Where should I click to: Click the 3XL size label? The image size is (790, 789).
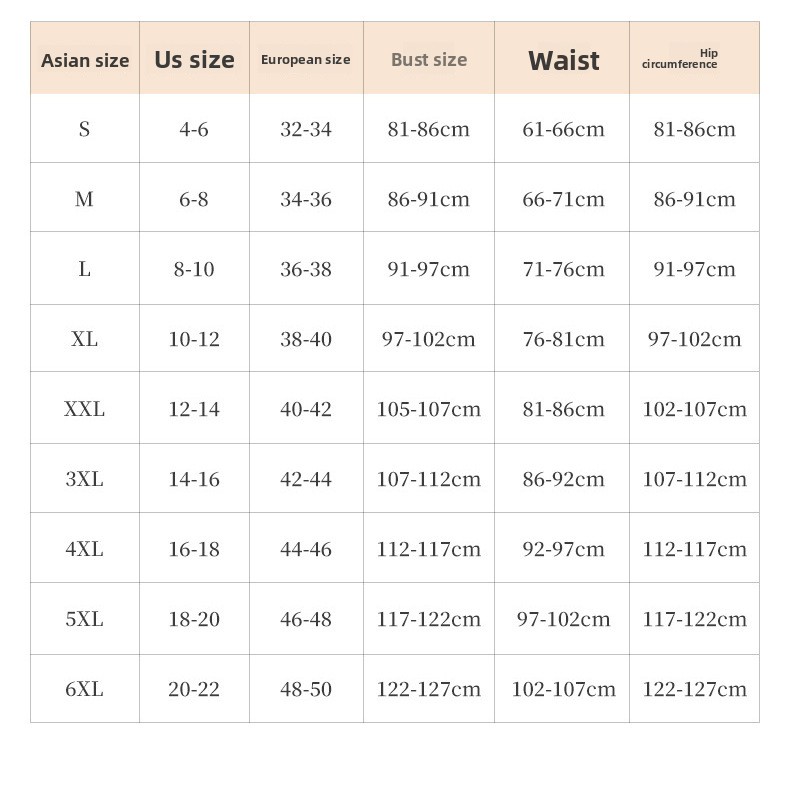coord(84,479)
